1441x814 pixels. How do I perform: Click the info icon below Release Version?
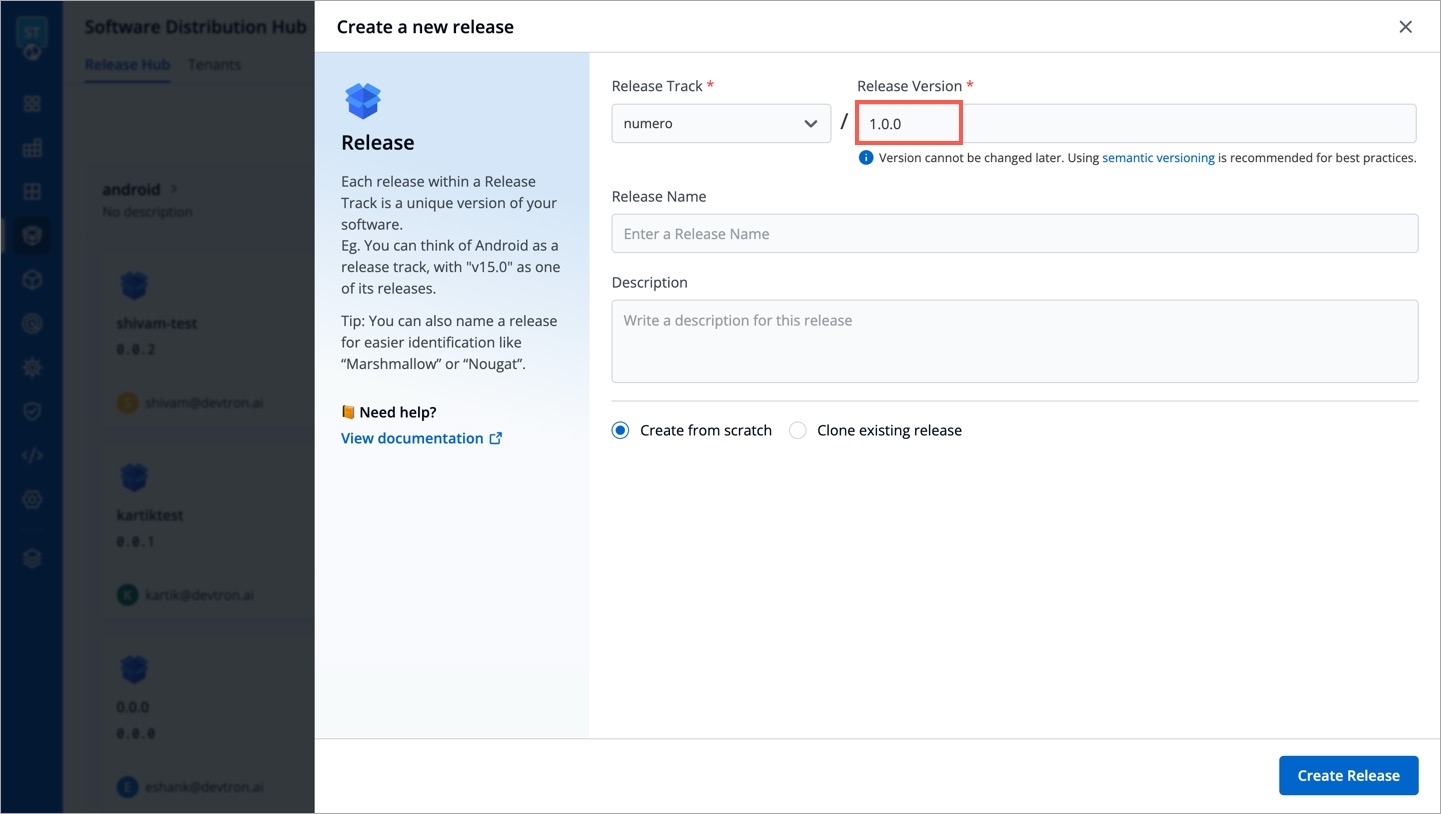(866, 158)
